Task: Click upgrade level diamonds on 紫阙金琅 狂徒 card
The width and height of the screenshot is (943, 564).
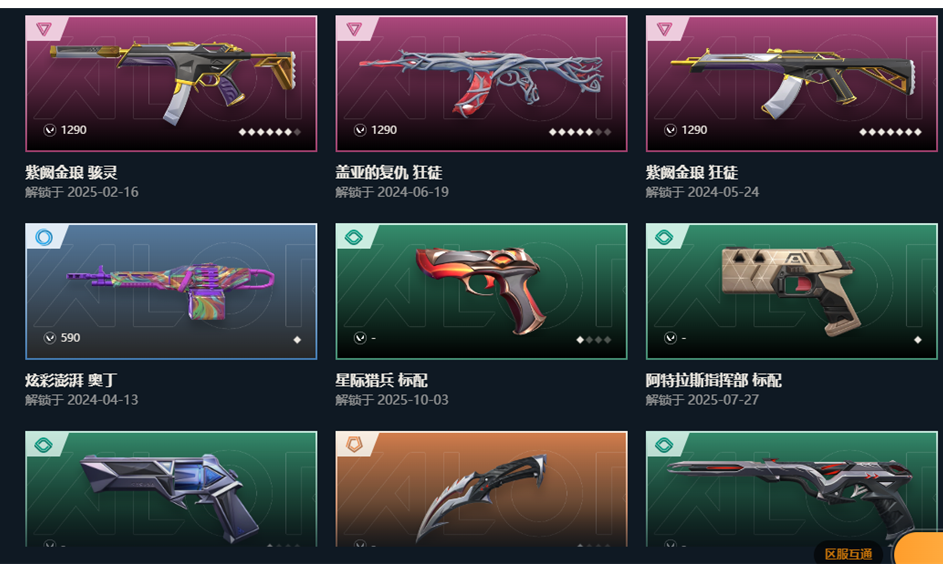Action: point(891,132)
